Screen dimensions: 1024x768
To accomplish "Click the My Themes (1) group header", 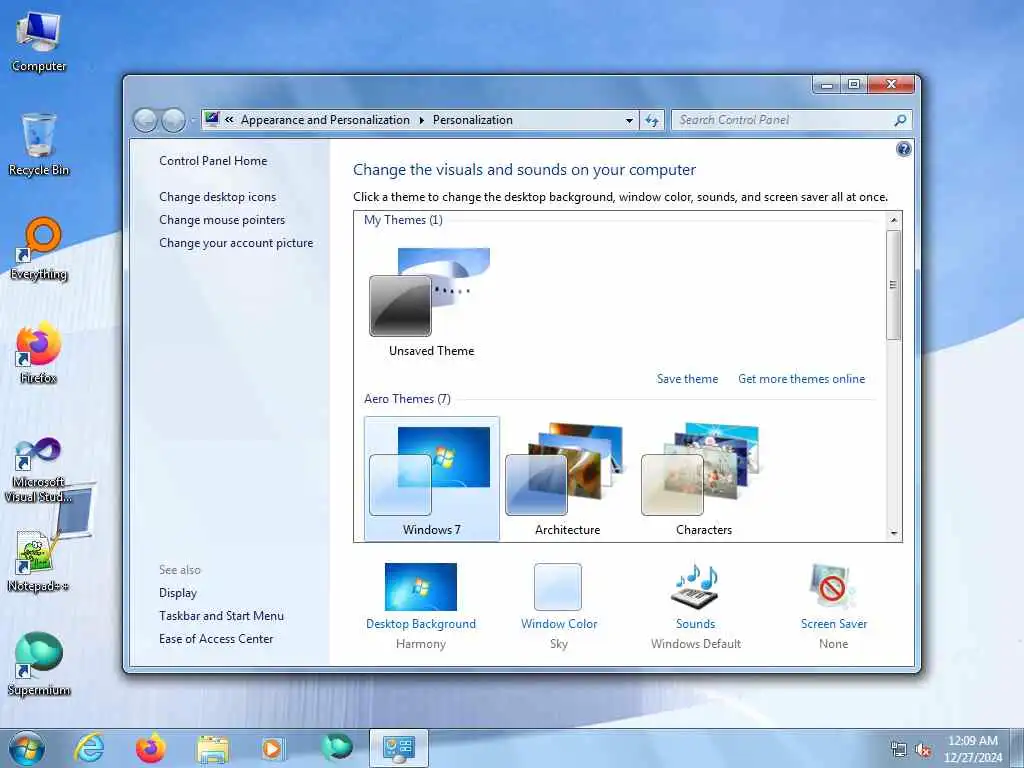I will 403,220.
